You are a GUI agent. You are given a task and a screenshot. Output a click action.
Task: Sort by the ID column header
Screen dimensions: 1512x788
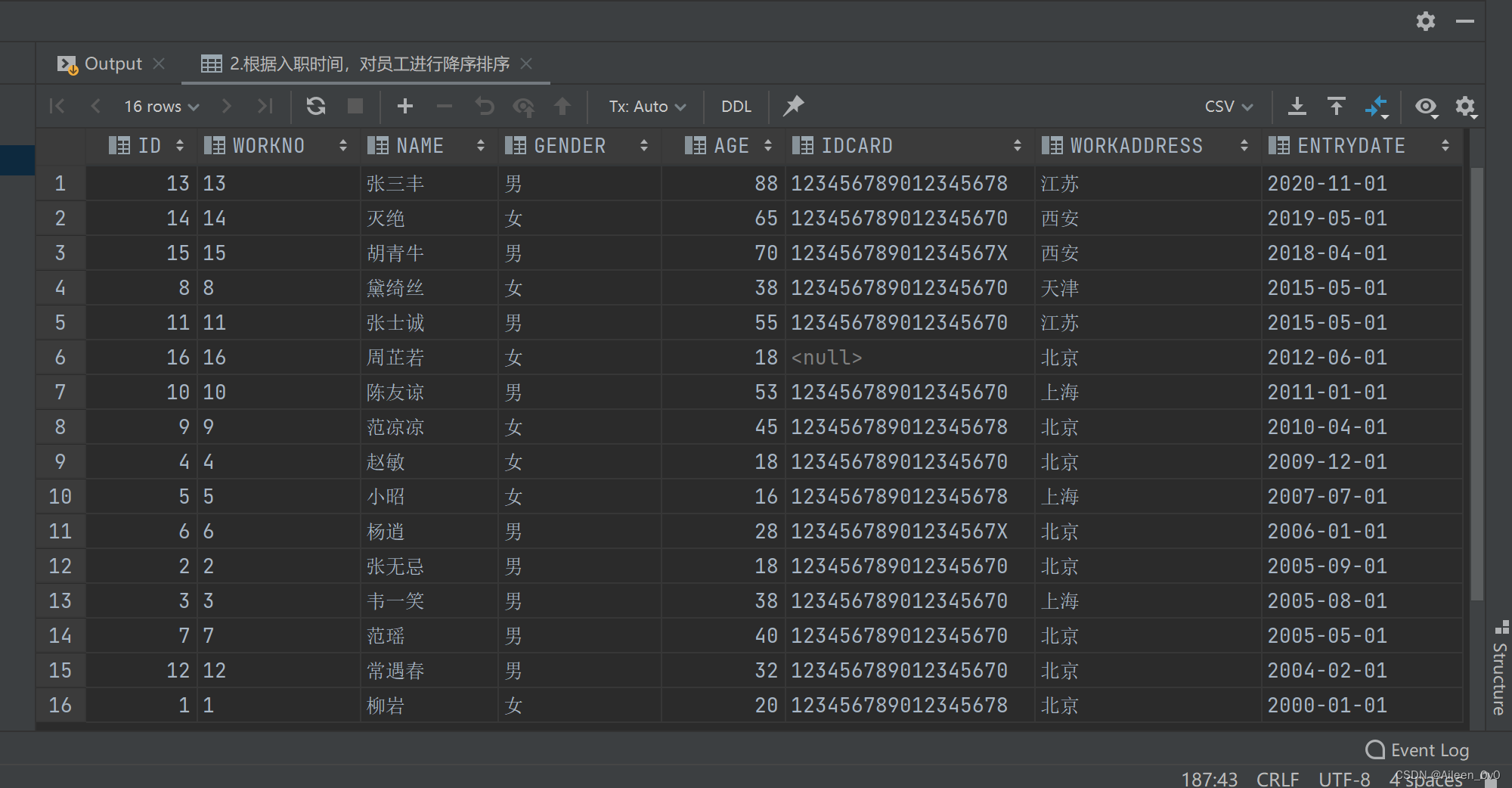click(x=143, y=145)
